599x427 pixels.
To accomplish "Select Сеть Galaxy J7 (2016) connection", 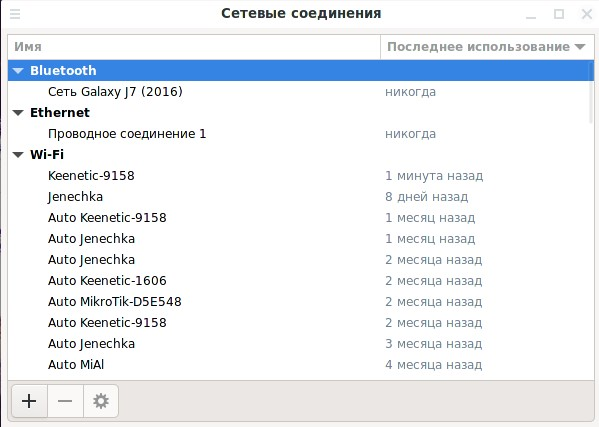I will [301, 92].
